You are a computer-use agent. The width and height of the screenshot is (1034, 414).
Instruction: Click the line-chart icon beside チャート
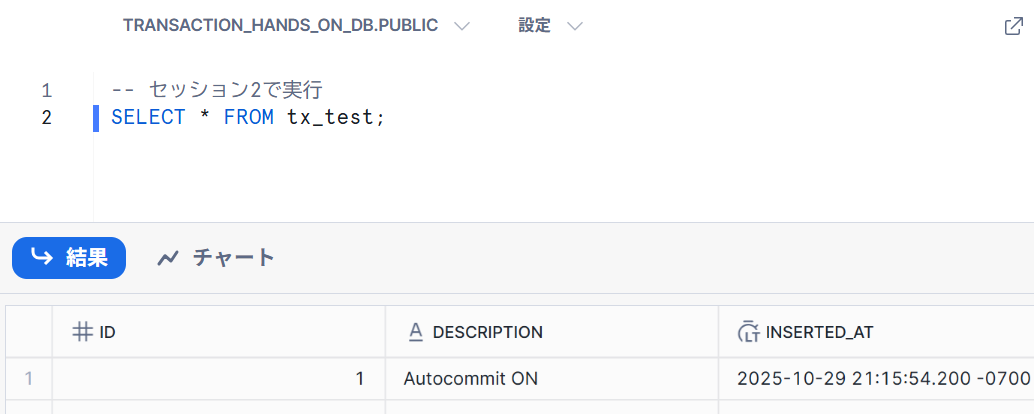click(168, 258)
